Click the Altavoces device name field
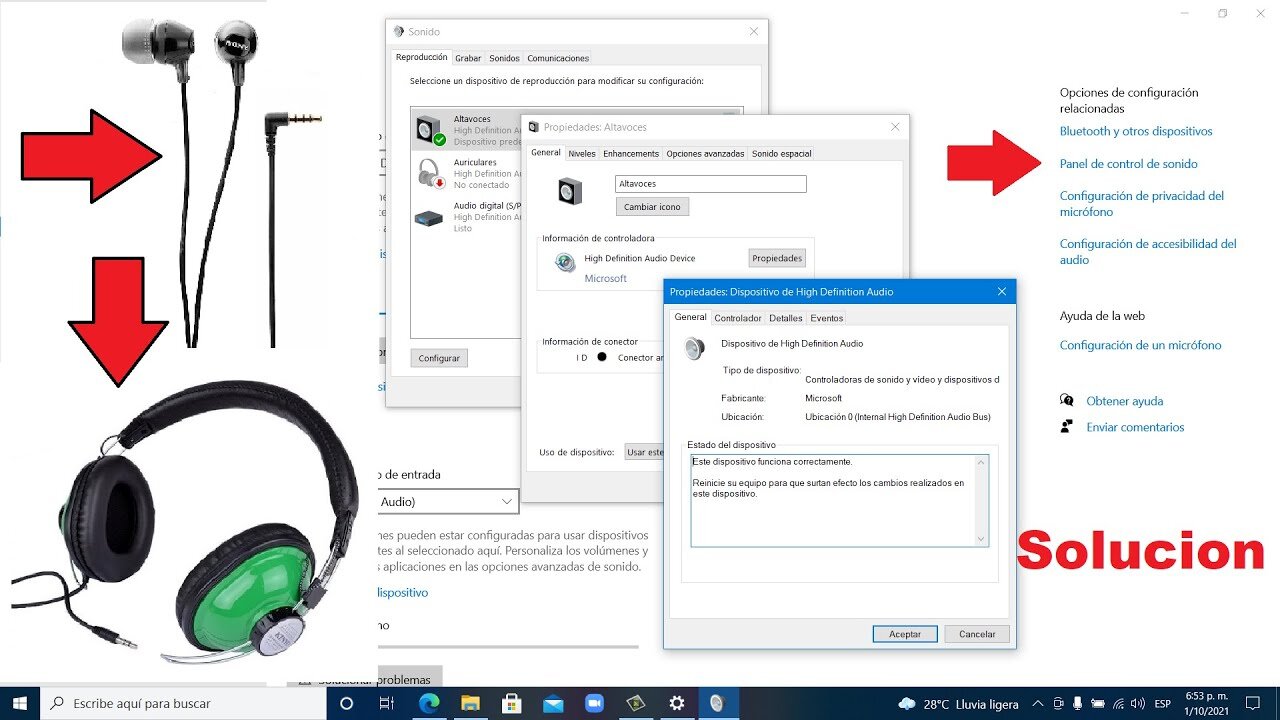The height and width of the screenshot is (720, 1280). 710,184
